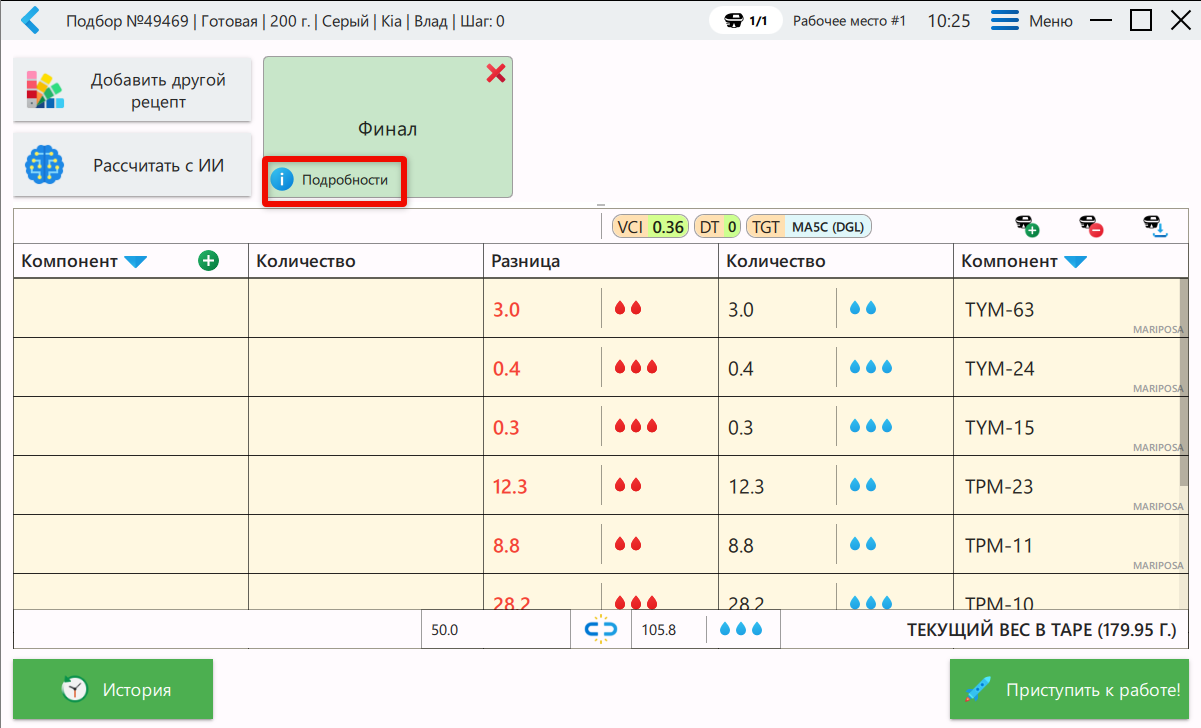
Task: Click the black 8.8 quantity value
Action: pyautogui.click(x=741, y=546)
